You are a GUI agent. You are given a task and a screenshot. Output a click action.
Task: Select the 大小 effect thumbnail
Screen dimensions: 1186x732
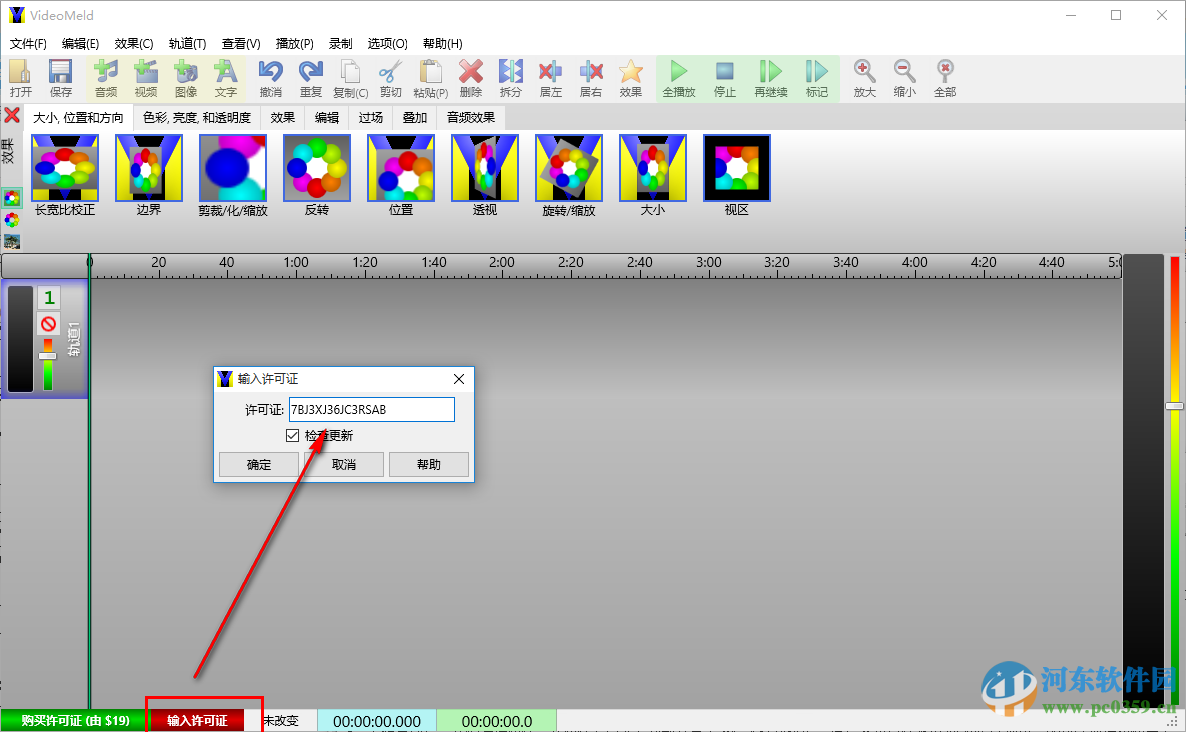653,168
